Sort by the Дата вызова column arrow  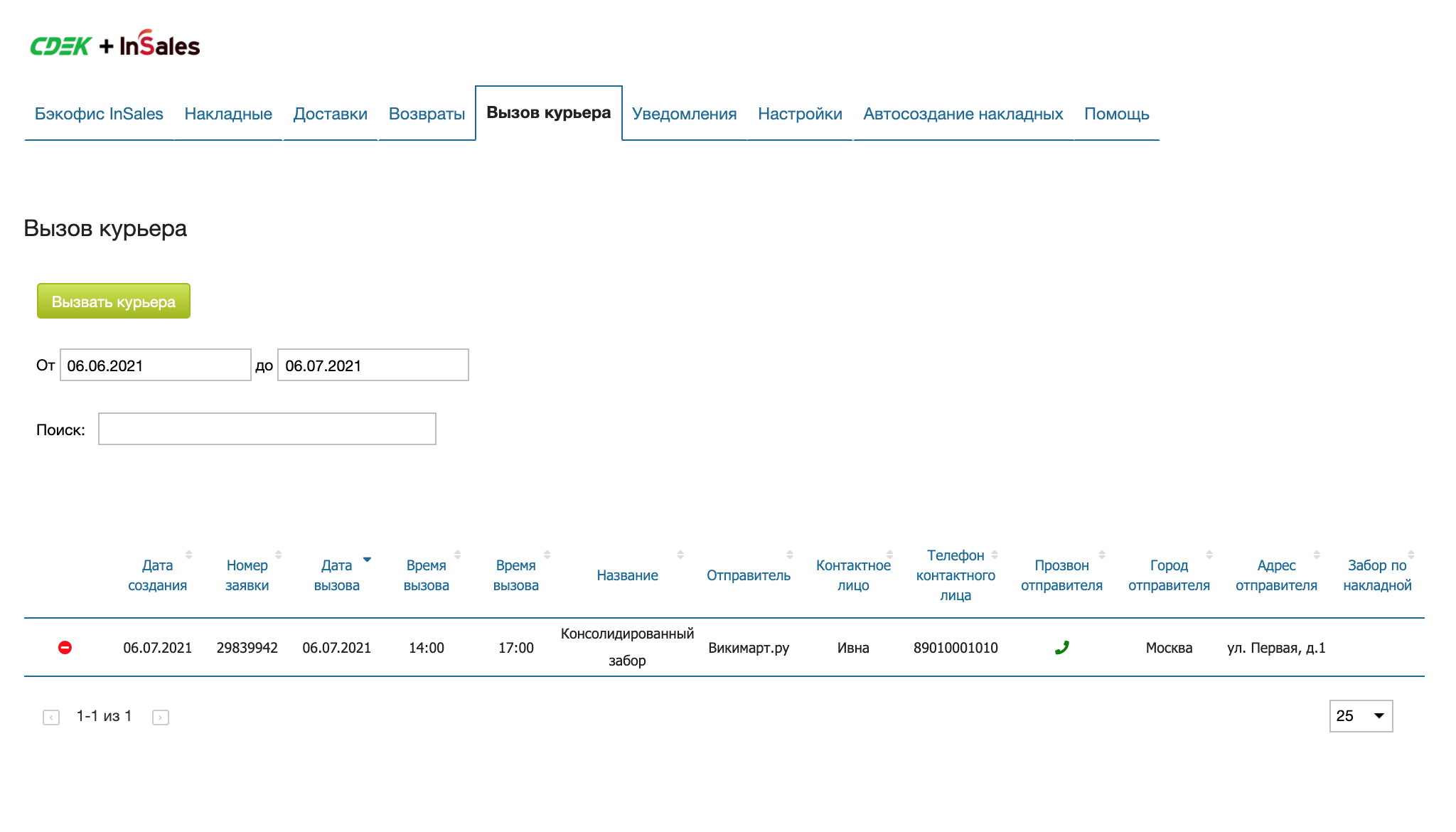point(367,560)
